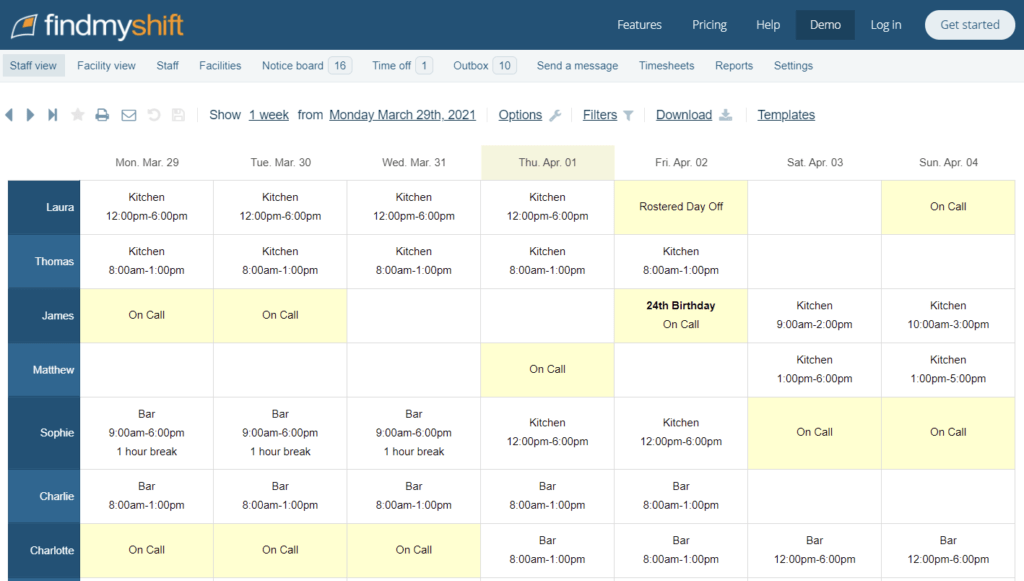
Task: Click the download arrow icon
Action: 726,115
